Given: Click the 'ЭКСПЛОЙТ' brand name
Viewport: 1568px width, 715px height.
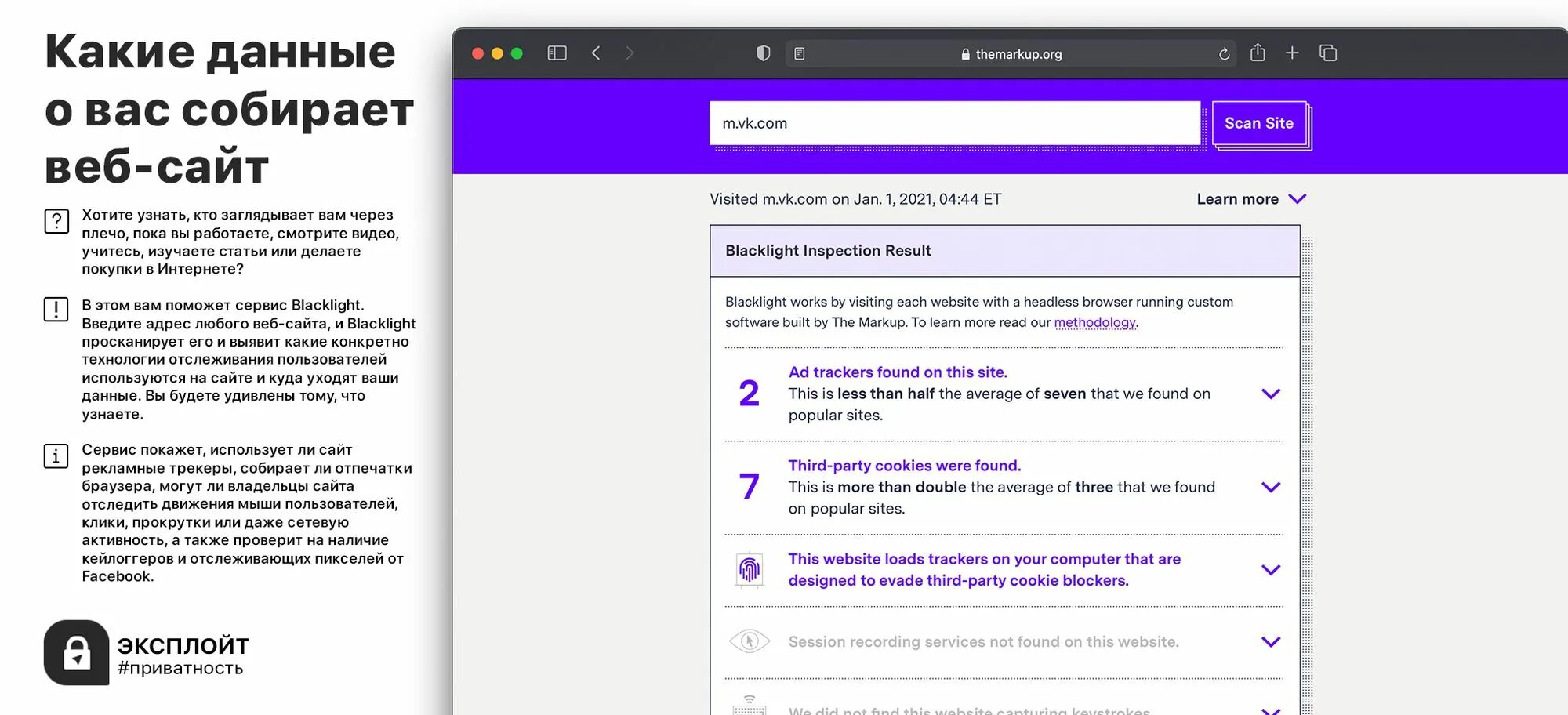Looking at the screenshot, I should [x=183, y=645].
